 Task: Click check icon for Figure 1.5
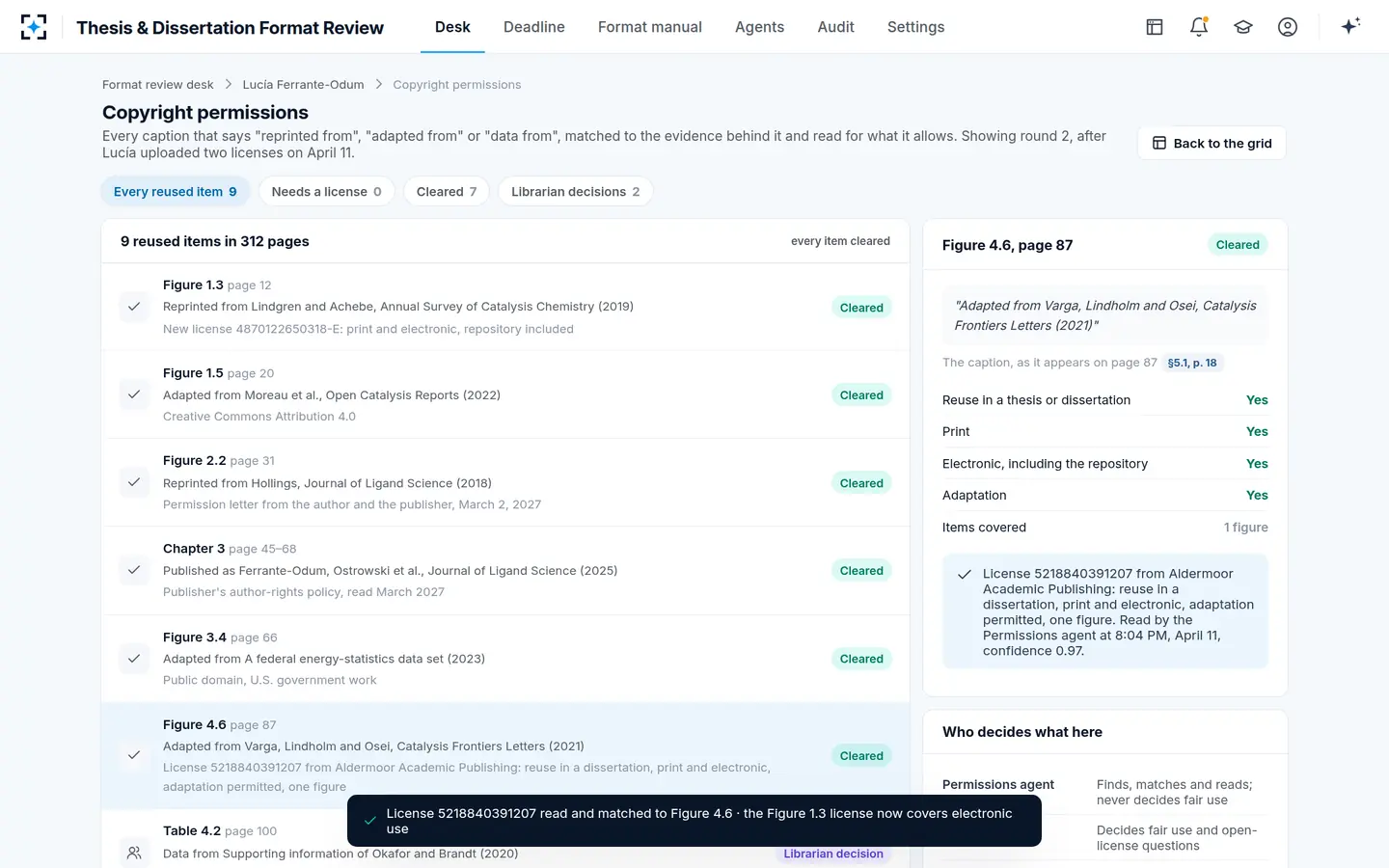point(134,394)
